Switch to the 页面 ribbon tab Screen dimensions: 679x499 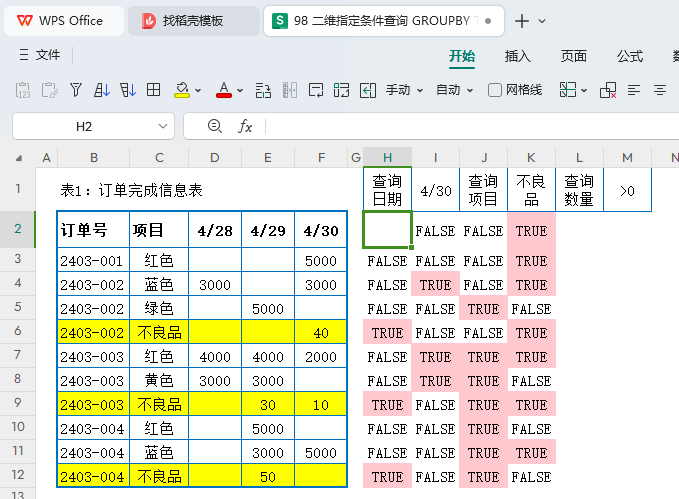tap(574, 56)
